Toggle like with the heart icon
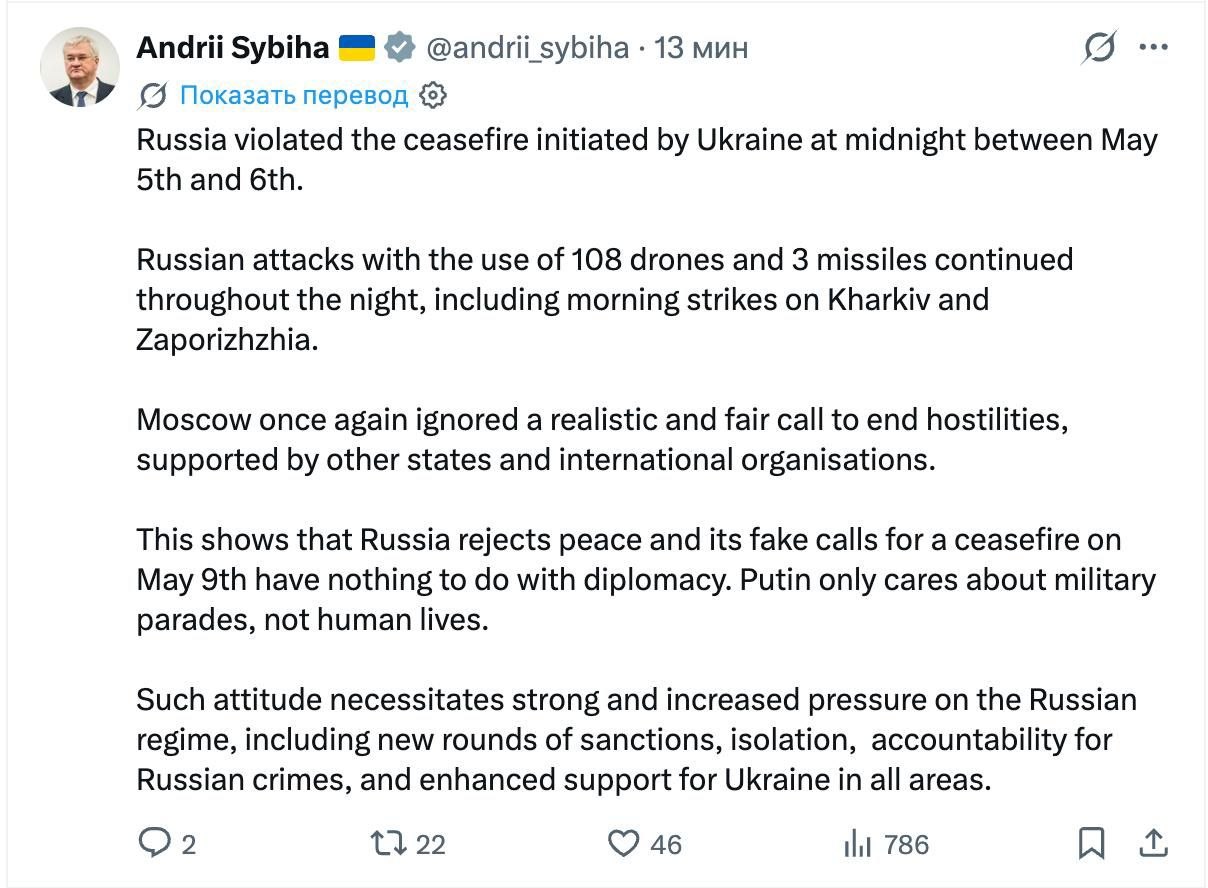 pyautogui.click(x=624, y=844)
